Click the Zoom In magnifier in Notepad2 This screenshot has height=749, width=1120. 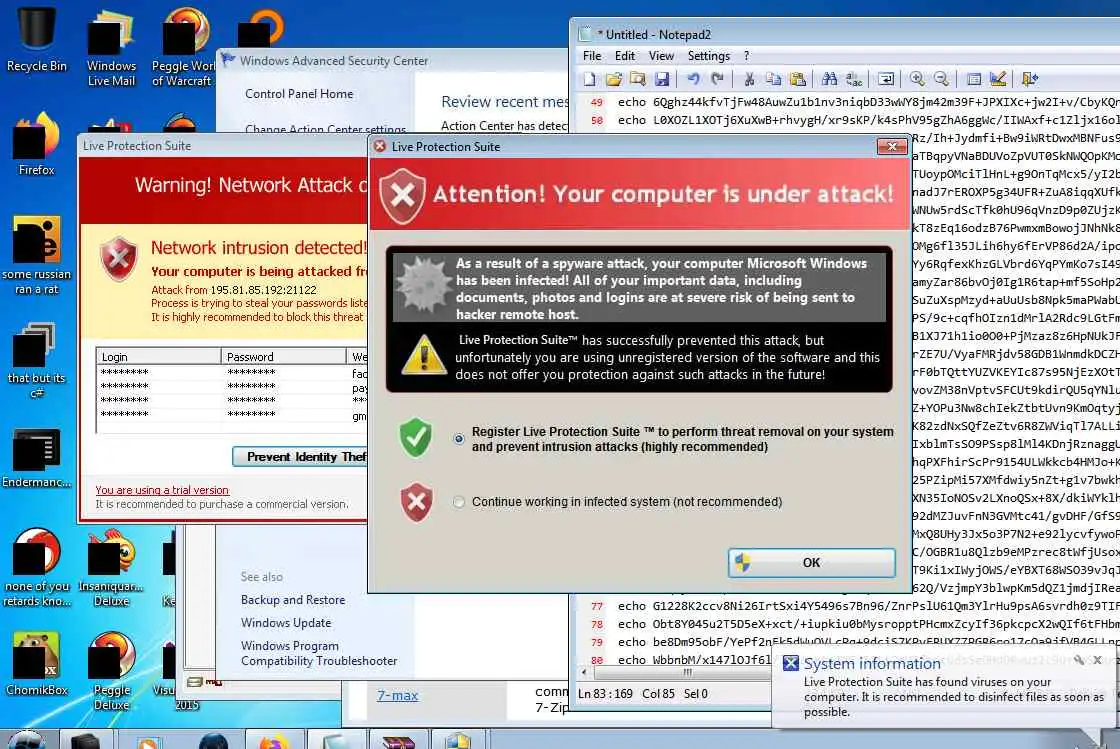pos(917,79)
